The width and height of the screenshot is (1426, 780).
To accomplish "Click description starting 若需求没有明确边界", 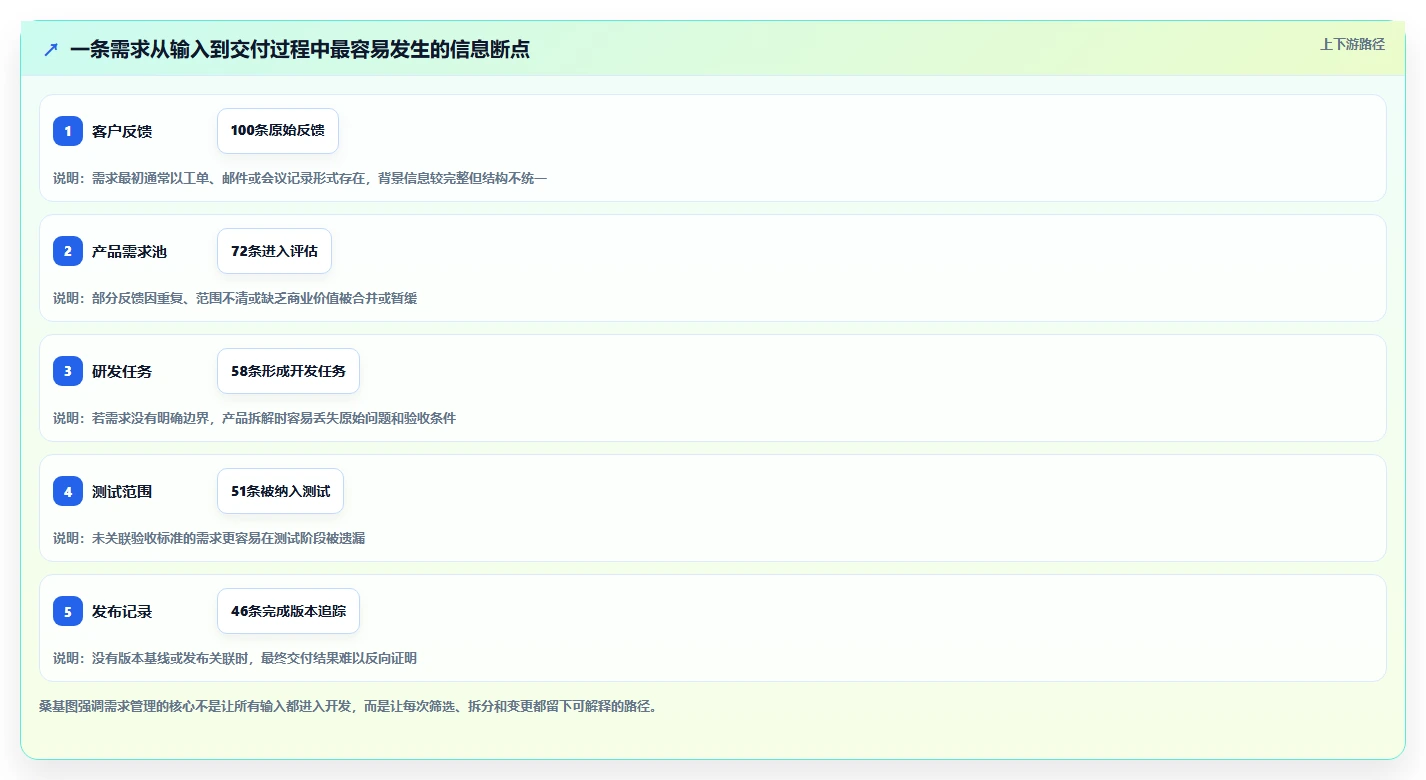I will [254, 418].
